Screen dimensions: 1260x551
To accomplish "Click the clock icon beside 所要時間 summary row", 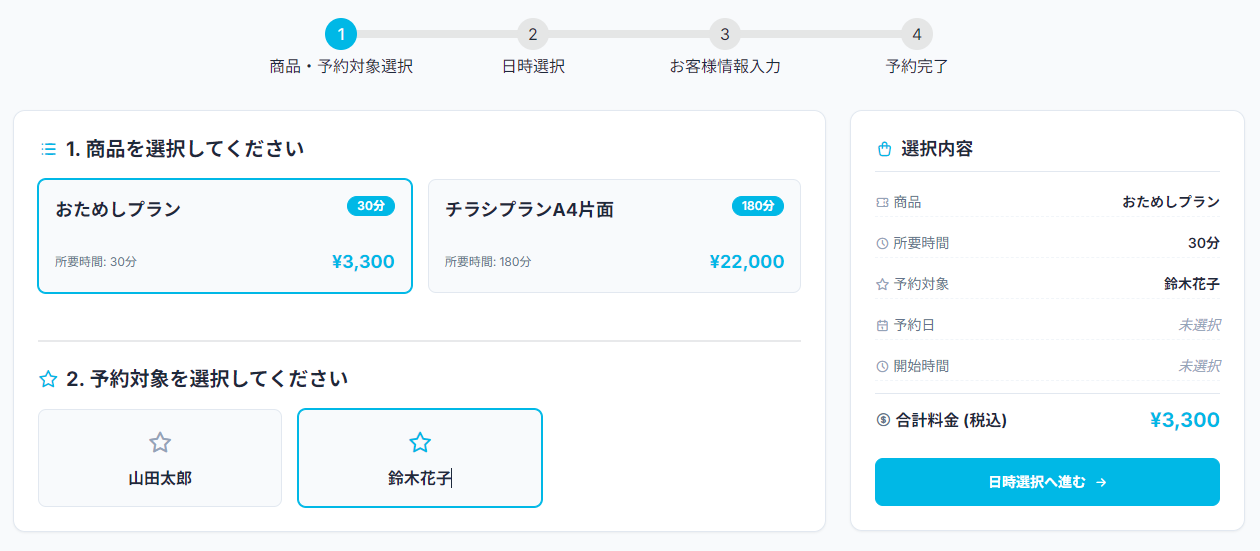I will (x=882, y=243).
